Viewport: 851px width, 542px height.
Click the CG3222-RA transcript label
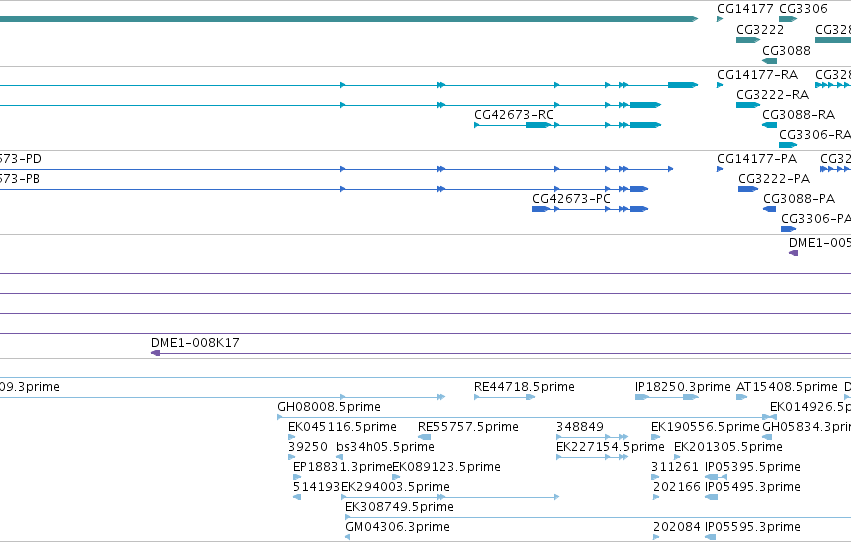tap(772, 95)
